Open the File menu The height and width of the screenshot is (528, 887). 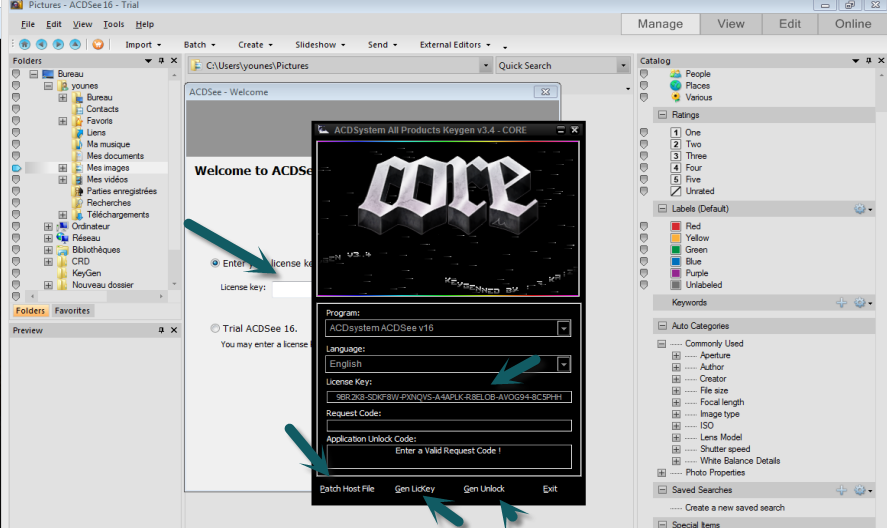(28, 24)
